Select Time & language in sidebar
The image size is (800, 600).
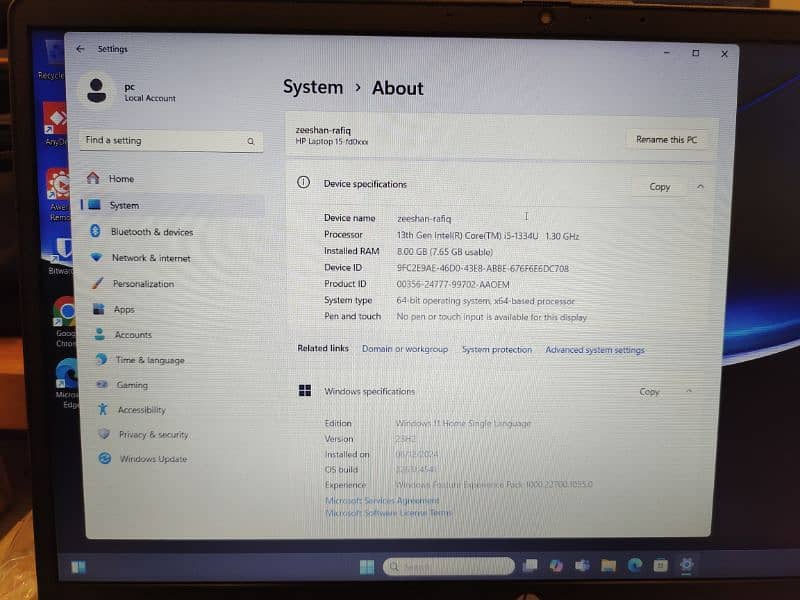coord(150,360)
